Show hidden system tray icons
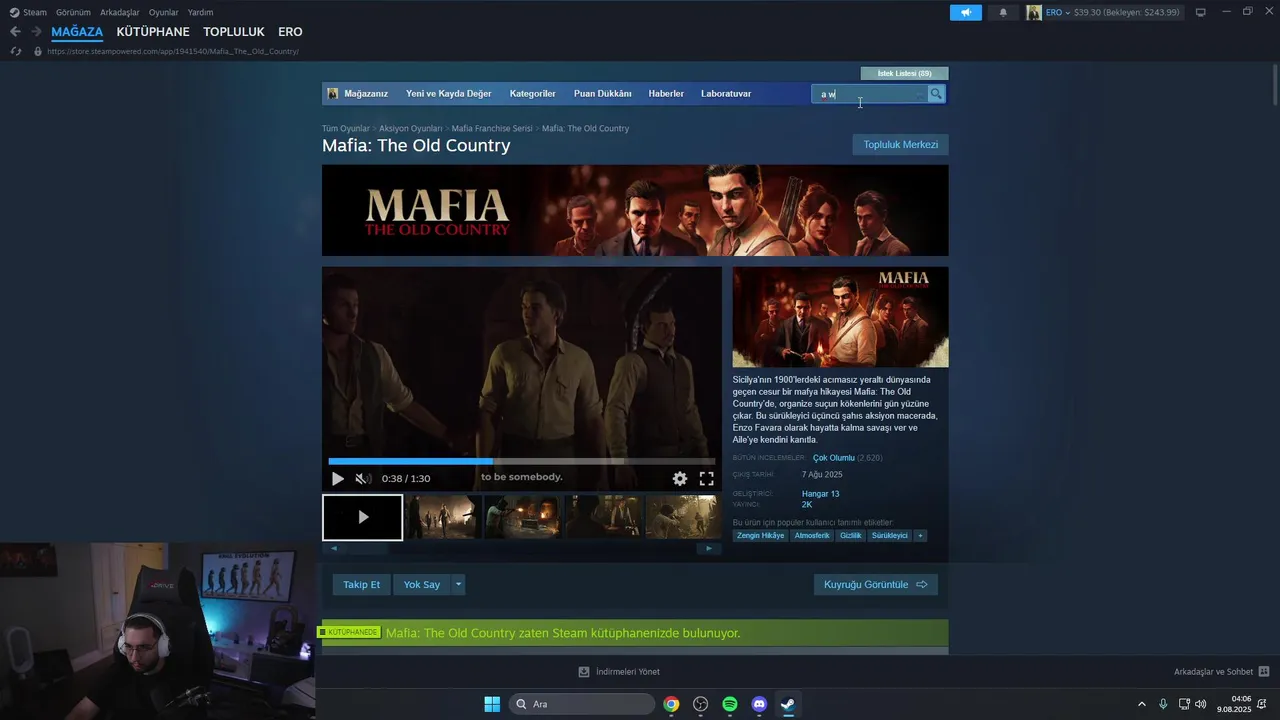This screenshot has width=1280, height=720. click(x=1142, y=704)
